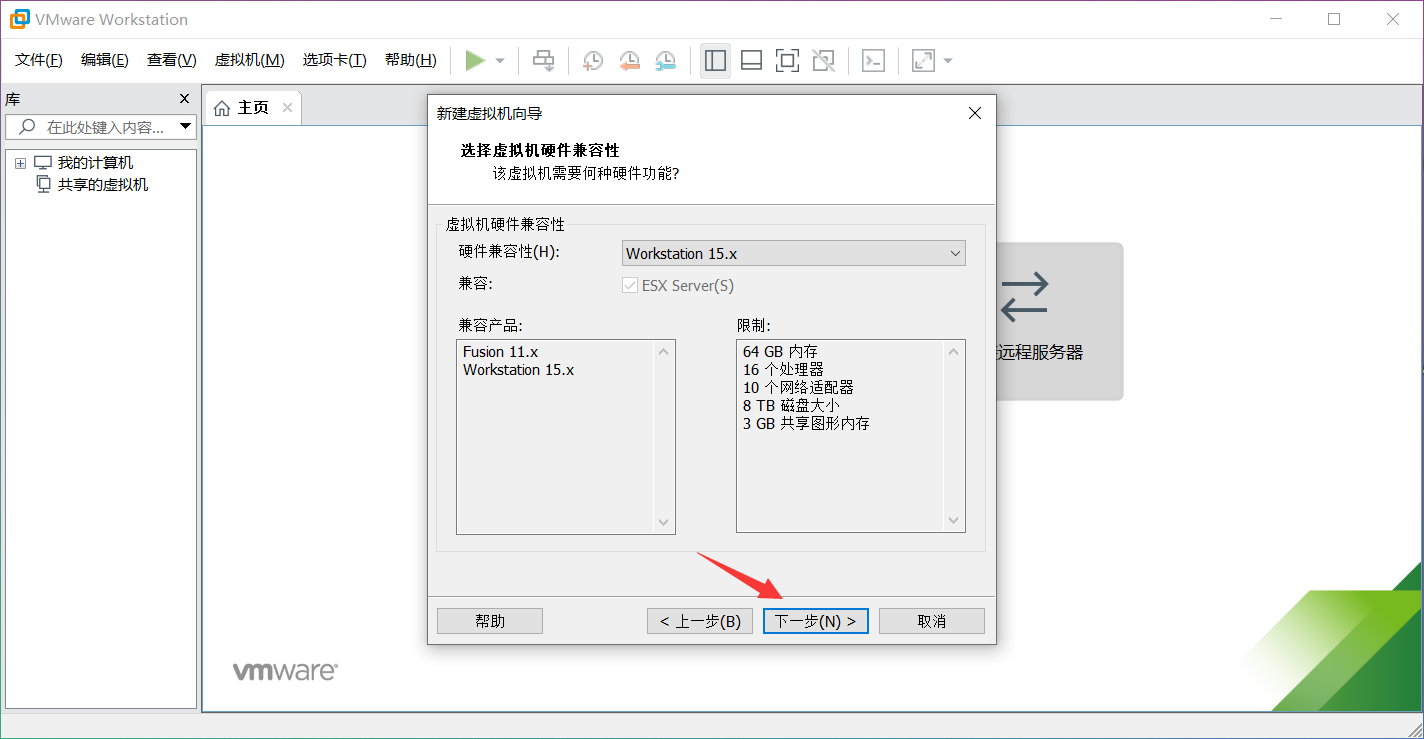Click the Unity mode icon

(x=823, y=60)
